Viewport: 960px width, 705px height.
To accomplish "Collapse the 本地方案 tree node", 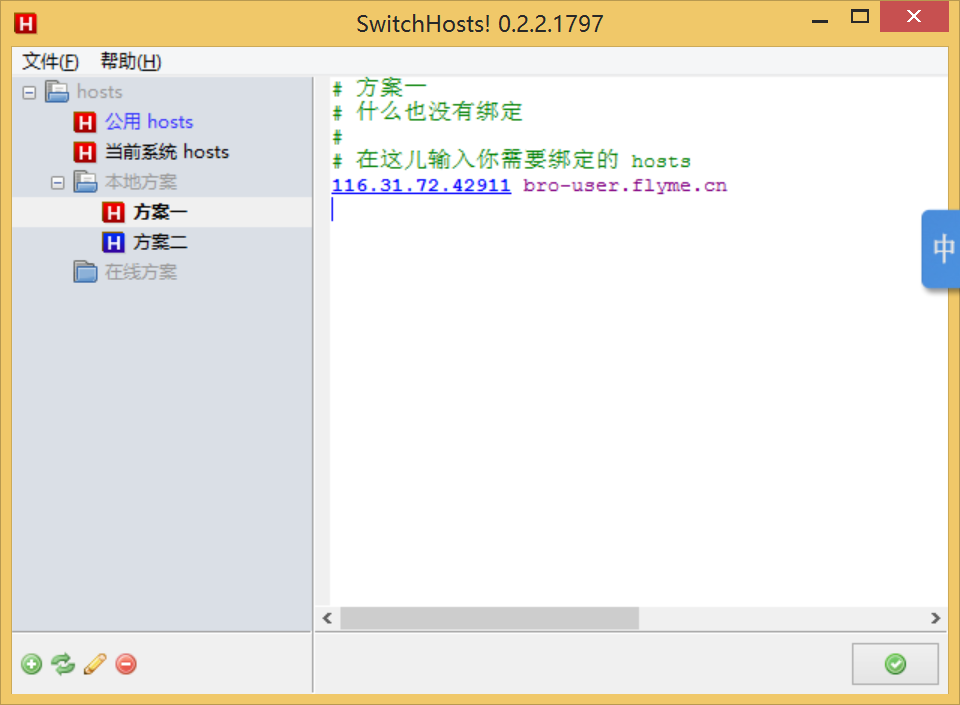I will (58, 182).
